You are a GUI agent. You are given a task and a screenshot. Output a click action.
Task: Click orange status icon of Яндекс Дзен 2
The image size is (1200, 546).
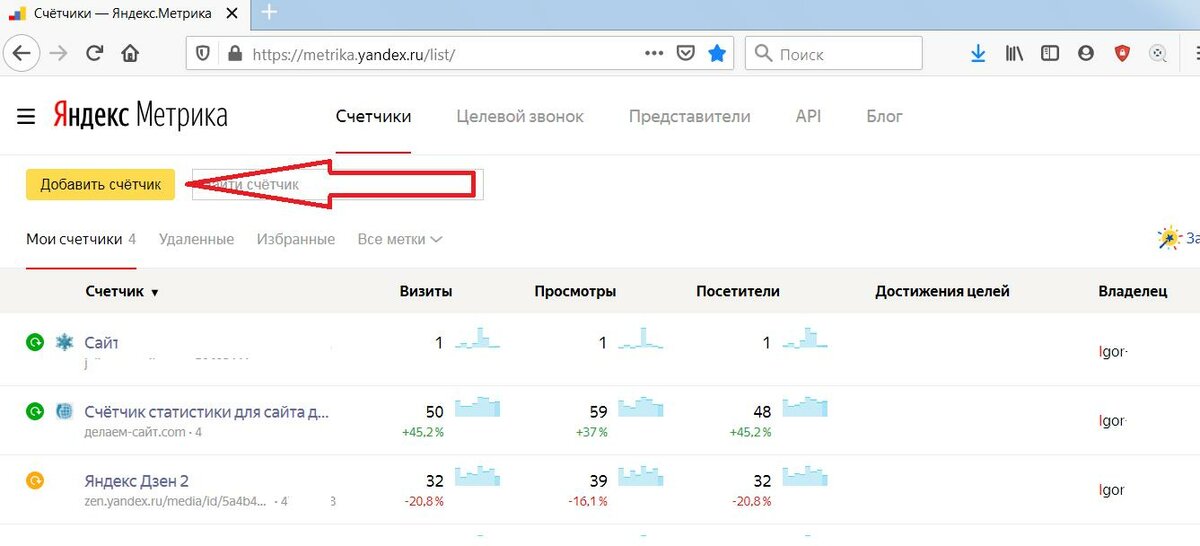(x=35, y=480)
